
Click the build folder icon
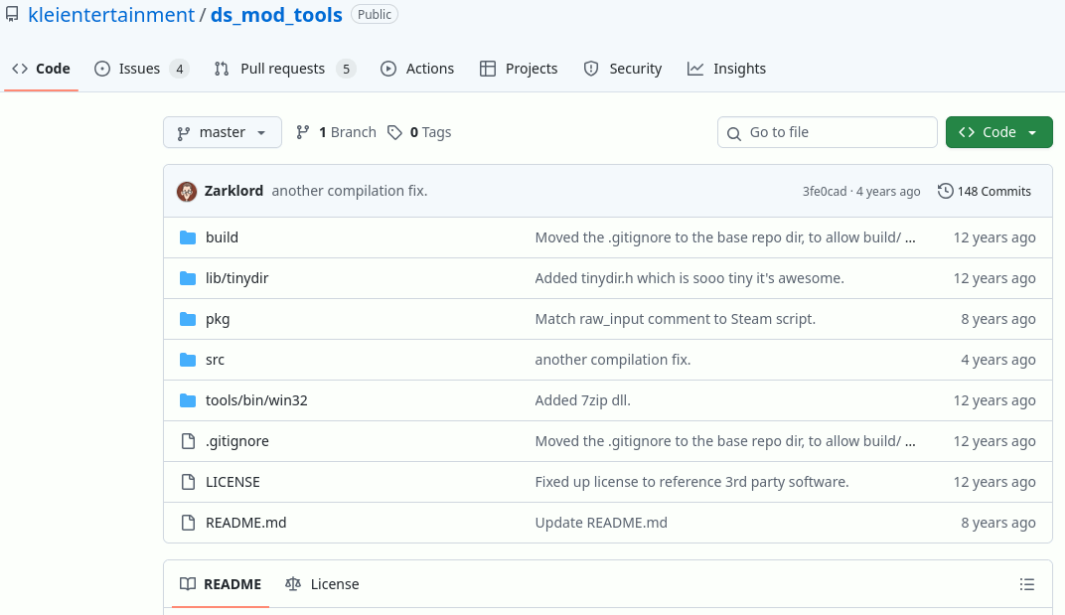tap(187, 238)
